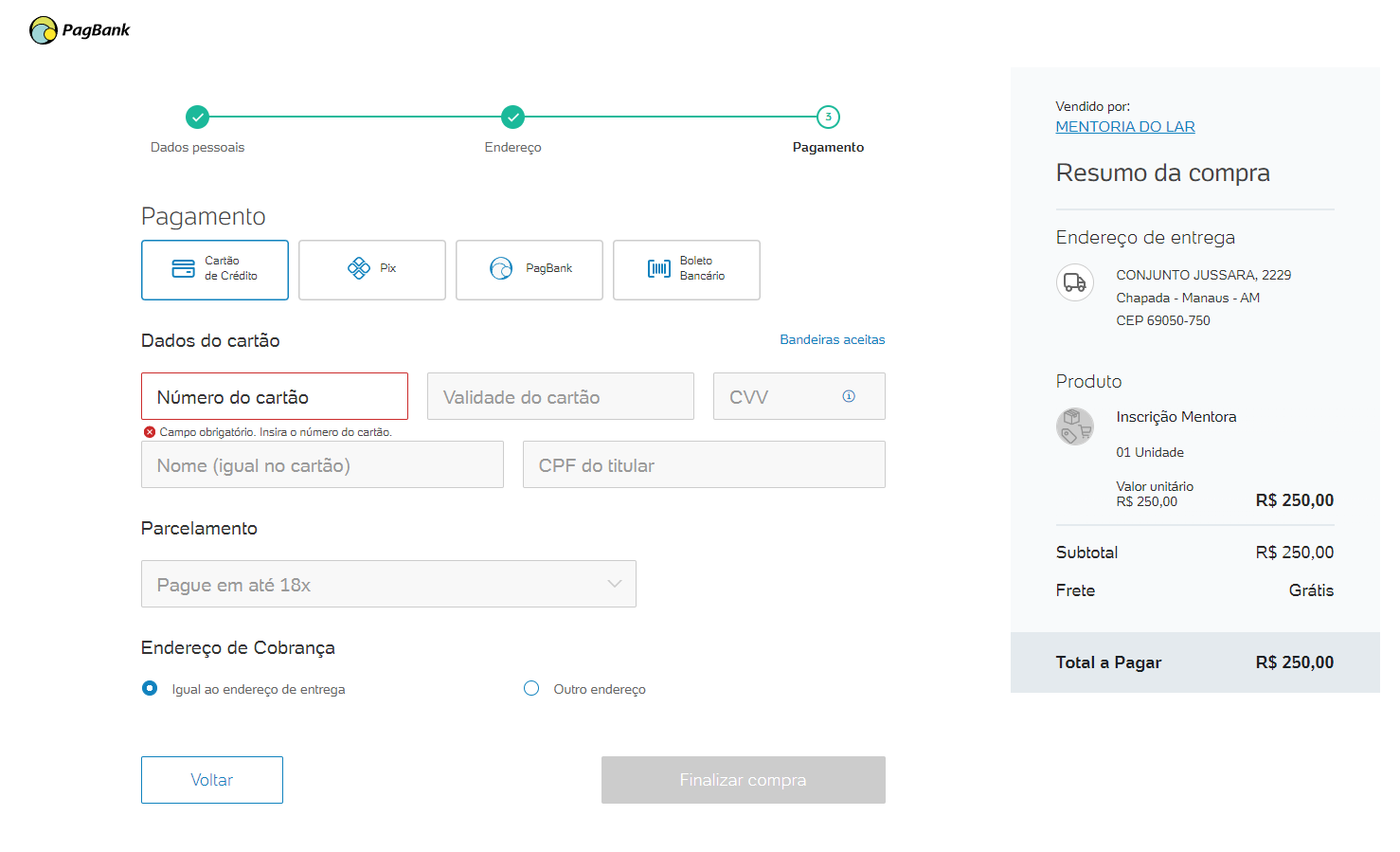Click the Campo obrigatório error message
The width and height of the screenshot is (1400, 852).
276,432
